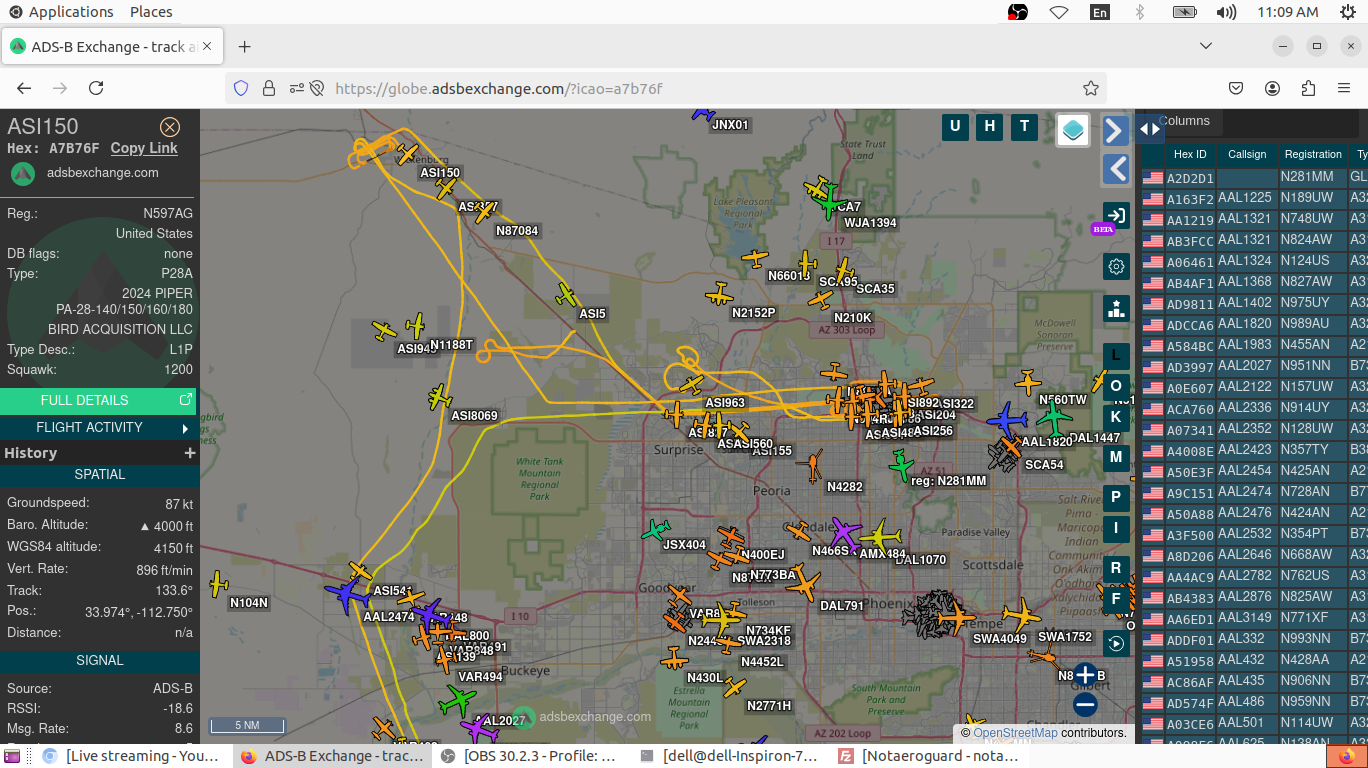This screenshot has width=1368, height=768.
Task: Open the Firefox application menu
Action: [1344, 88]
